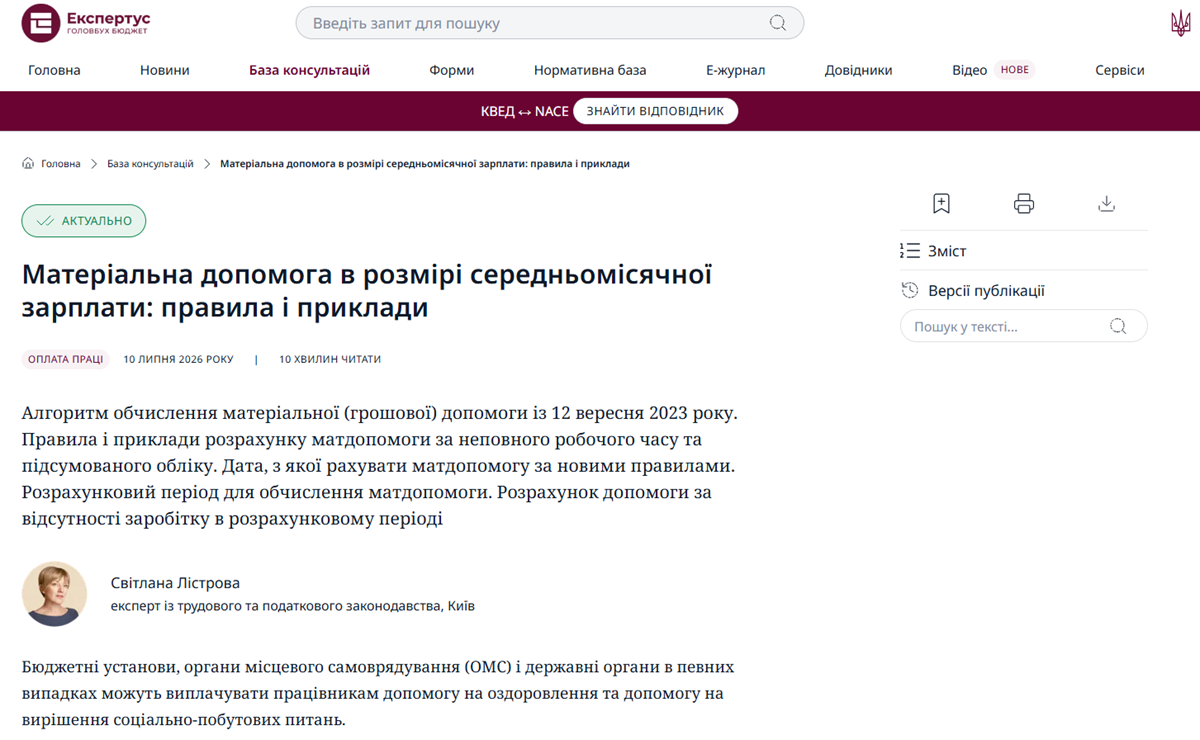
Task: Click the ЗНАЙТИ ВІДПОВІДНИК button
Action: [x=655, y=111]
